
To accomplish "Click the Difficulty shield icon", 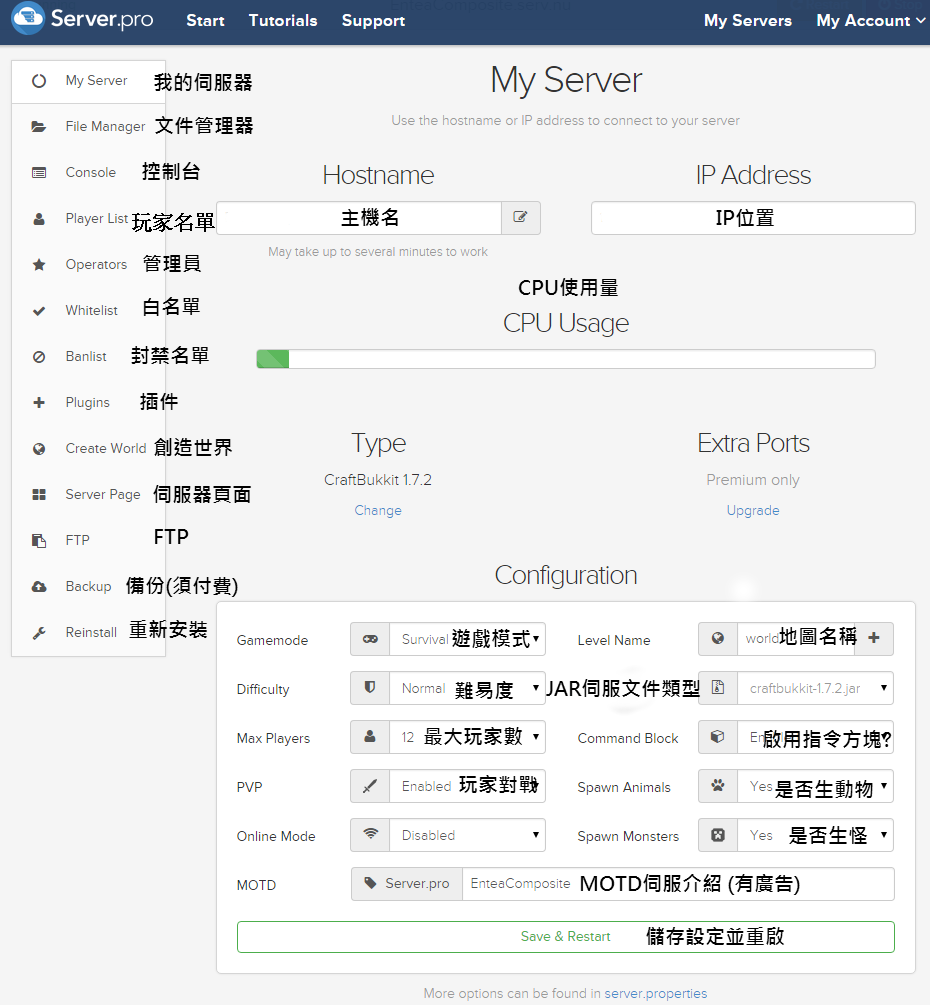I will (370, 688).
